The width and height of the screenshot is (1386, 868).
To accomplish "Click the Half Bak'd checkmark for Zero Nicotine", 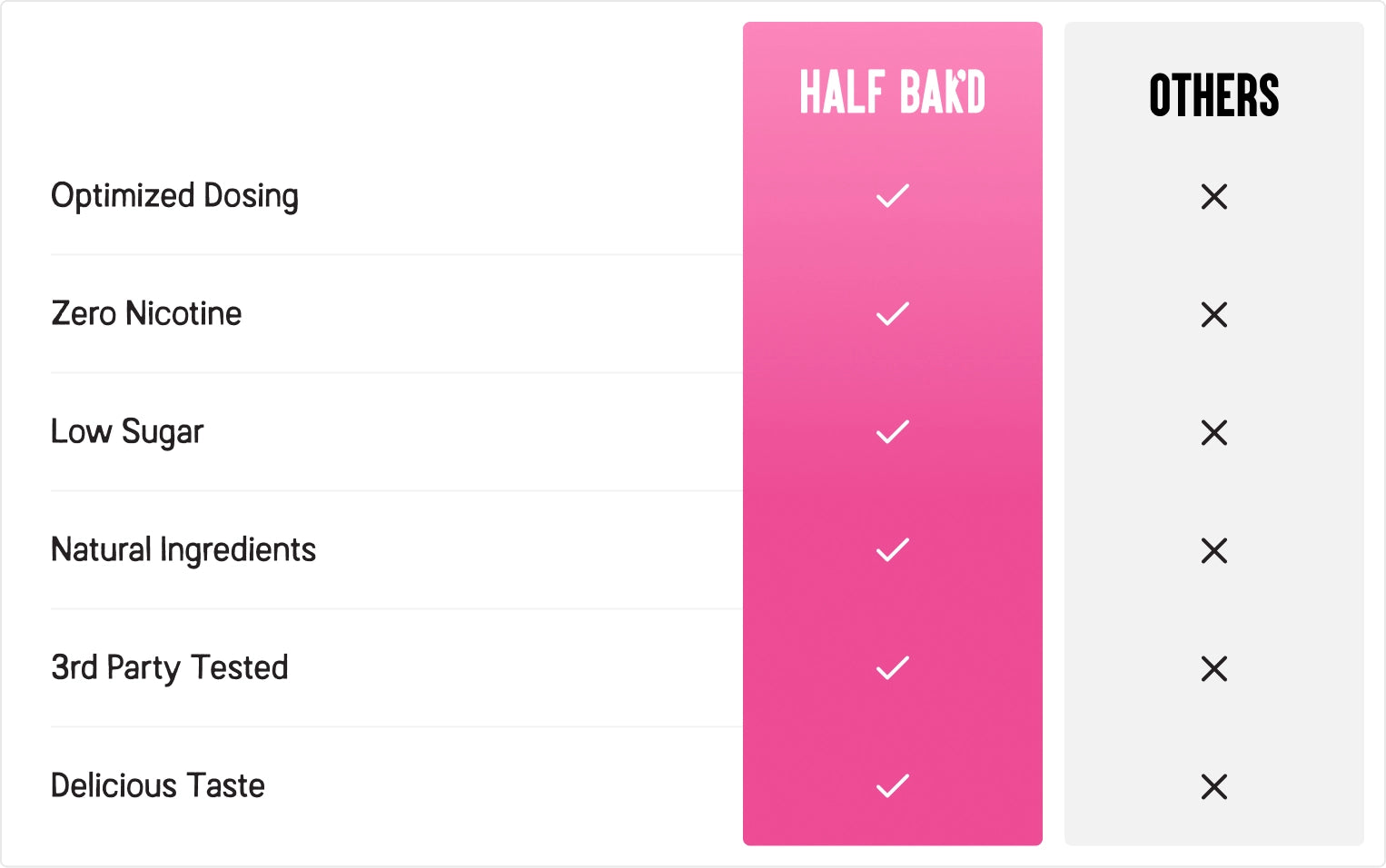I will point(892,314).
